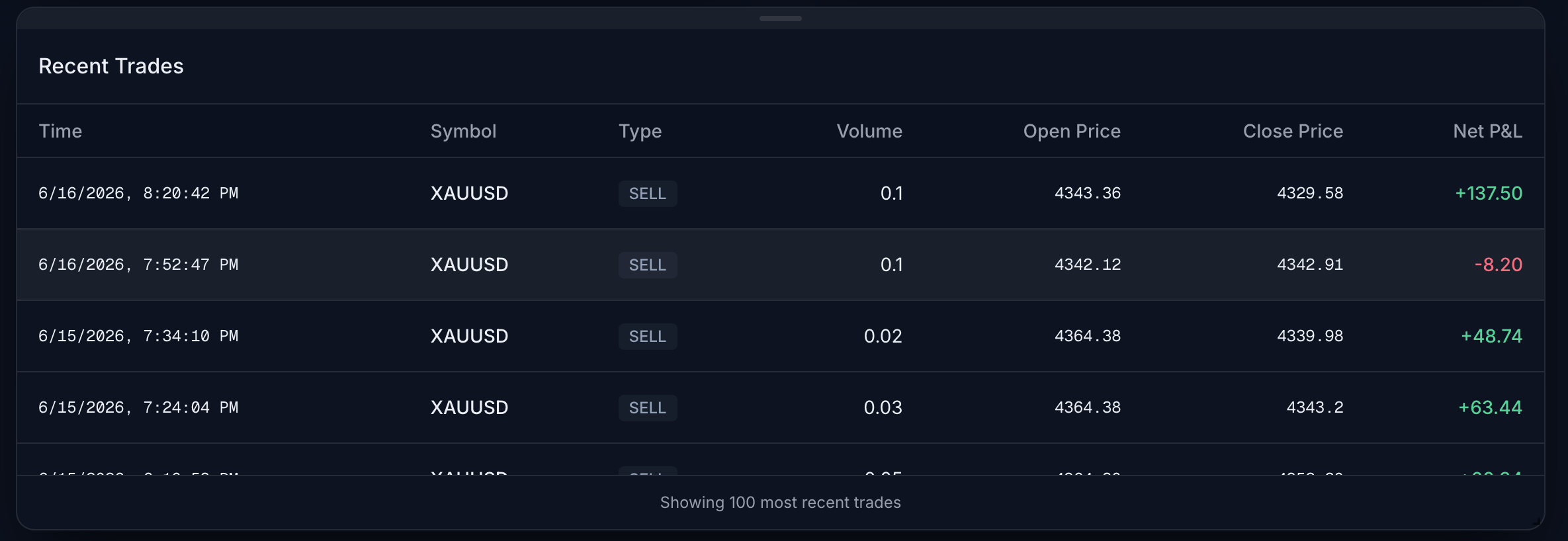Click the SELL badge in the 7:24:04 PM row
The height and width of the screenshot is (541, 1568).
648,408
